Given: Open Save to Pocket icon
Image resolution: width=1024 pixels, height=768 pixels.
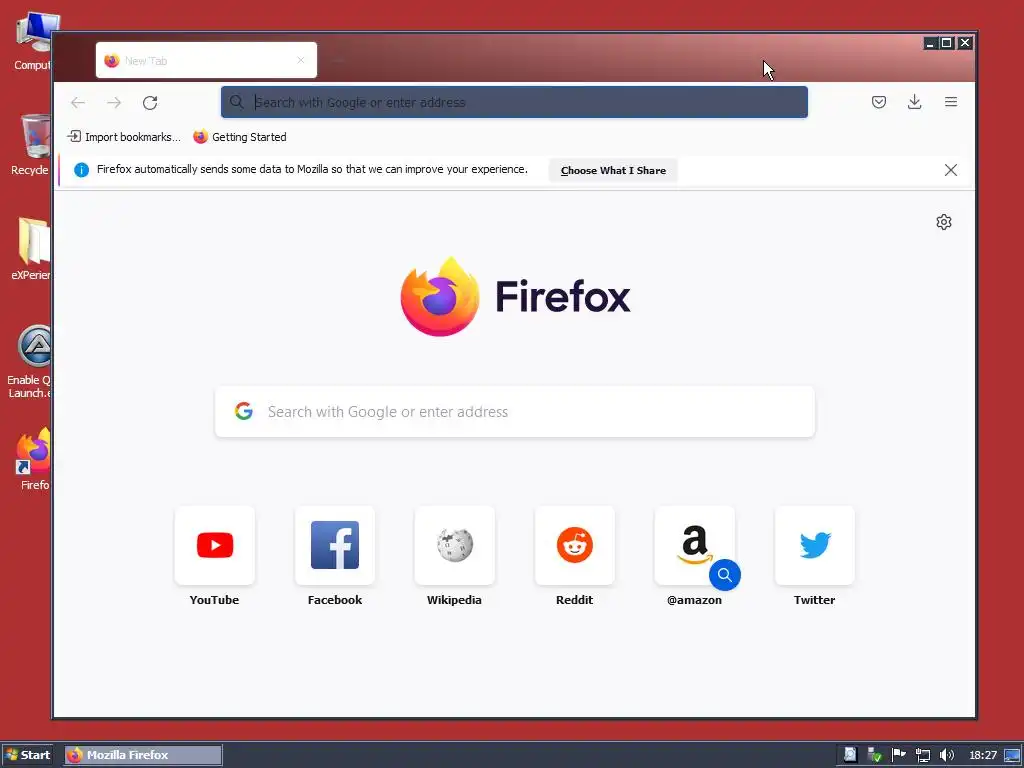Looking at the screenshot, I should click(879, 102).
